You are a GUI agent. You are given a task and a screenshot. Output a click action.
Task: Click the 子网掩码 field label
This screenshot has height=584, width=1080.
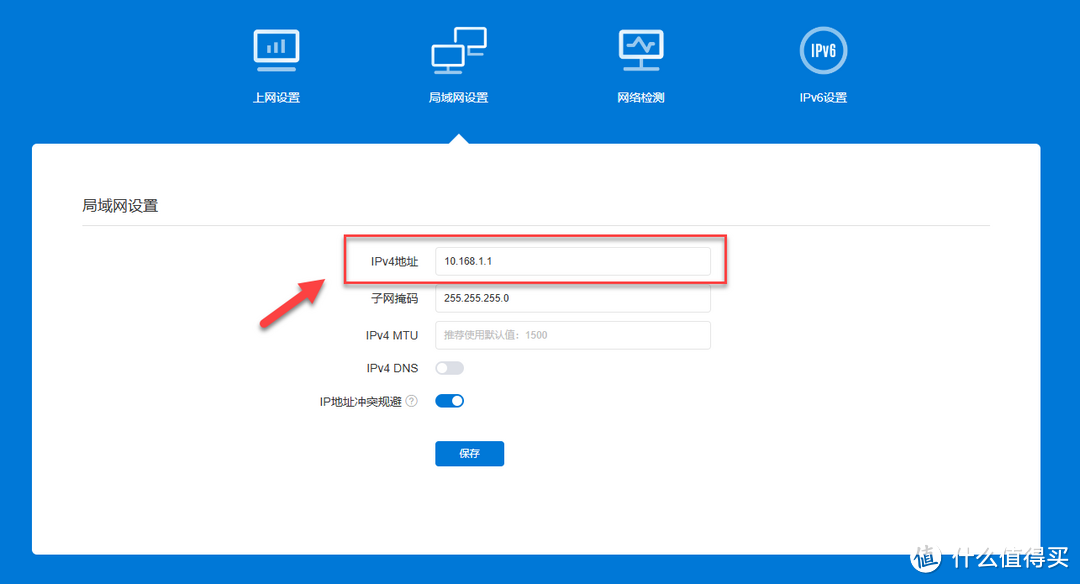pyautogui.click(x=395, y=298)
